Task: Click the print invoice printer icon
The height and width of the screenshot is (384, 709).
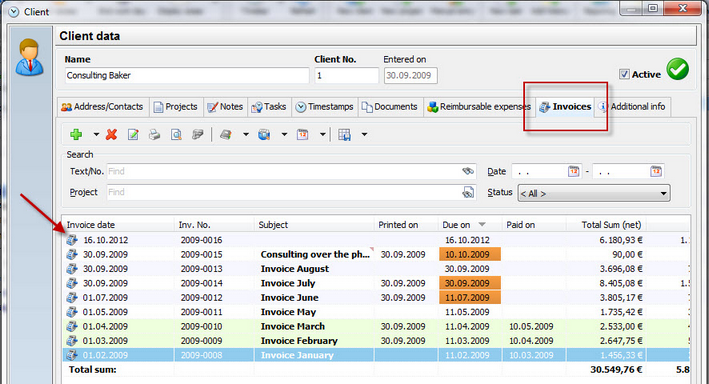Action: [x=155, y=134]
